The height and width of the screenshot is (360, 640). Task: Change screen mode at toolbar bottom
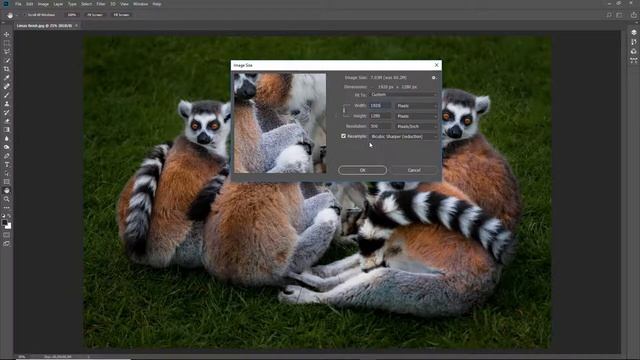click(7, 244)
